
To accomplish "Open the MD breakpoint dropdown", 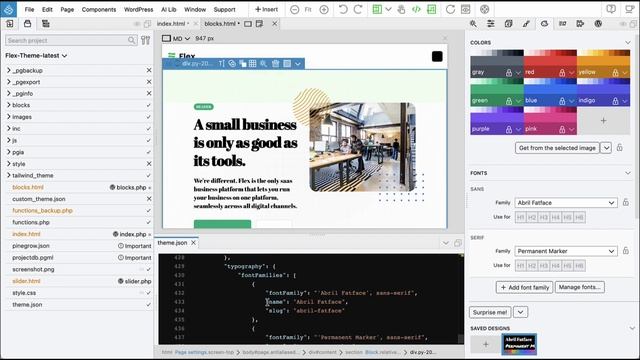I will pyautogui.click(x=176, y=38).
